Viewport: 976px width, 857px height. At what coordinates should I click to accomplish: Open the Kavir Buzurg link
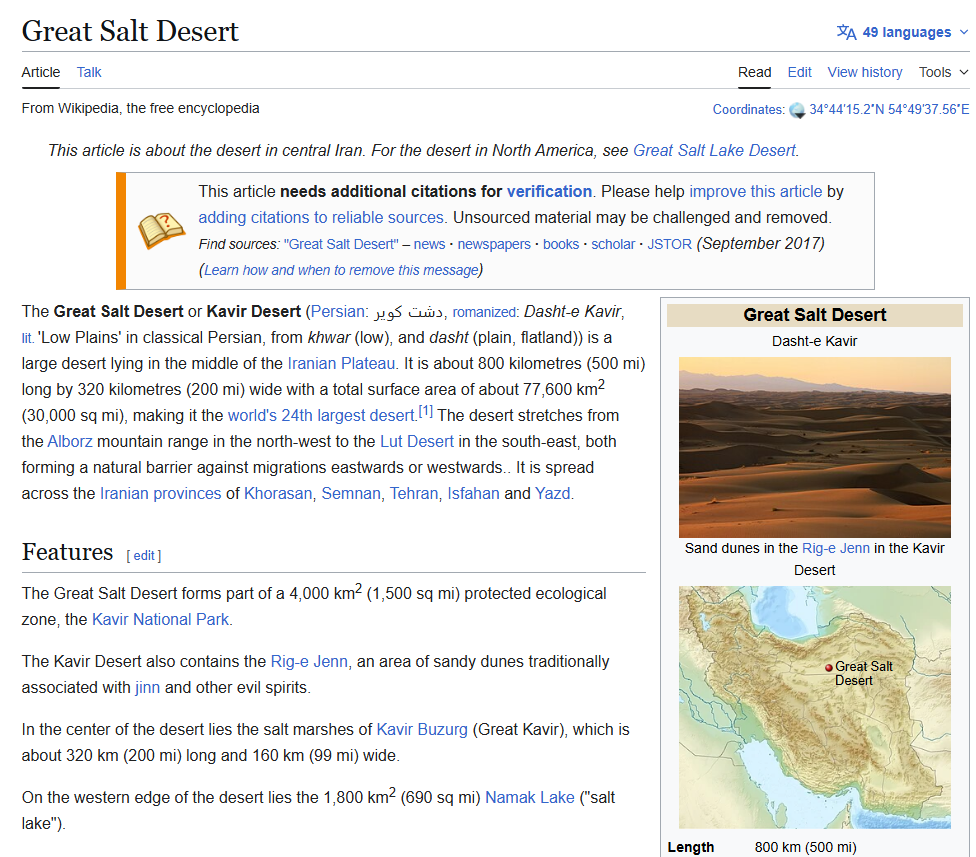422,729
